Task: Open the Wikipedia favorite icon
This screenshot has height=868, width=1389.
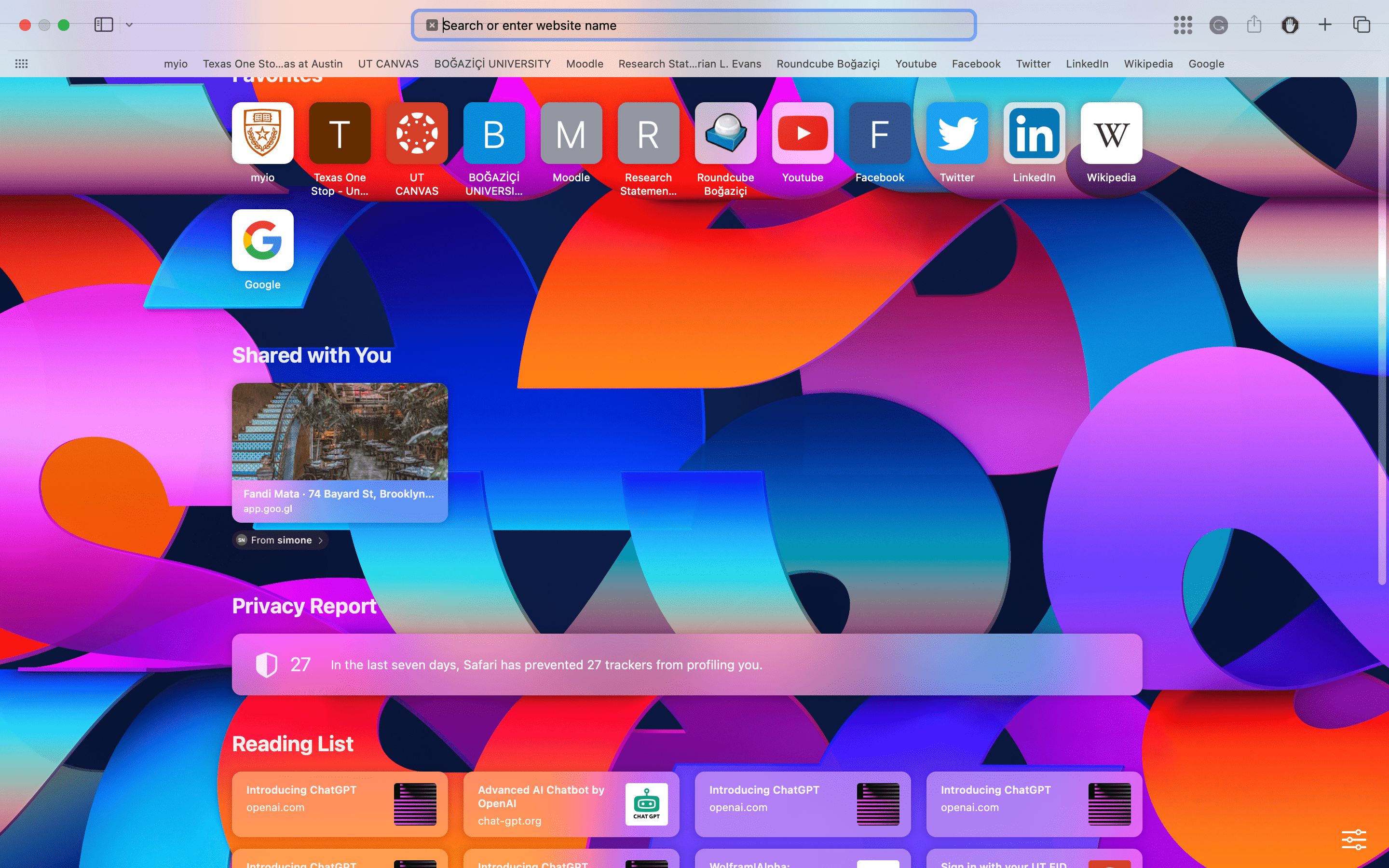Action: coord(1110,133)
